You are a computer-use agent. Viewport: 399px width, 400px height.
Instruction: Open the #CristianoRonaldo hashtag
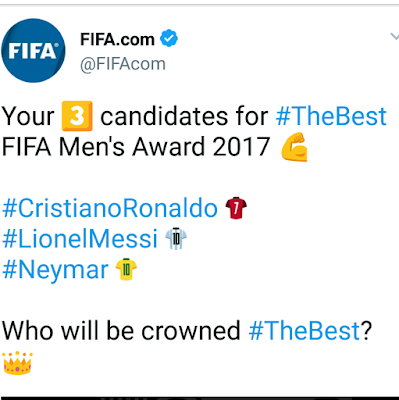coord(110,208)
